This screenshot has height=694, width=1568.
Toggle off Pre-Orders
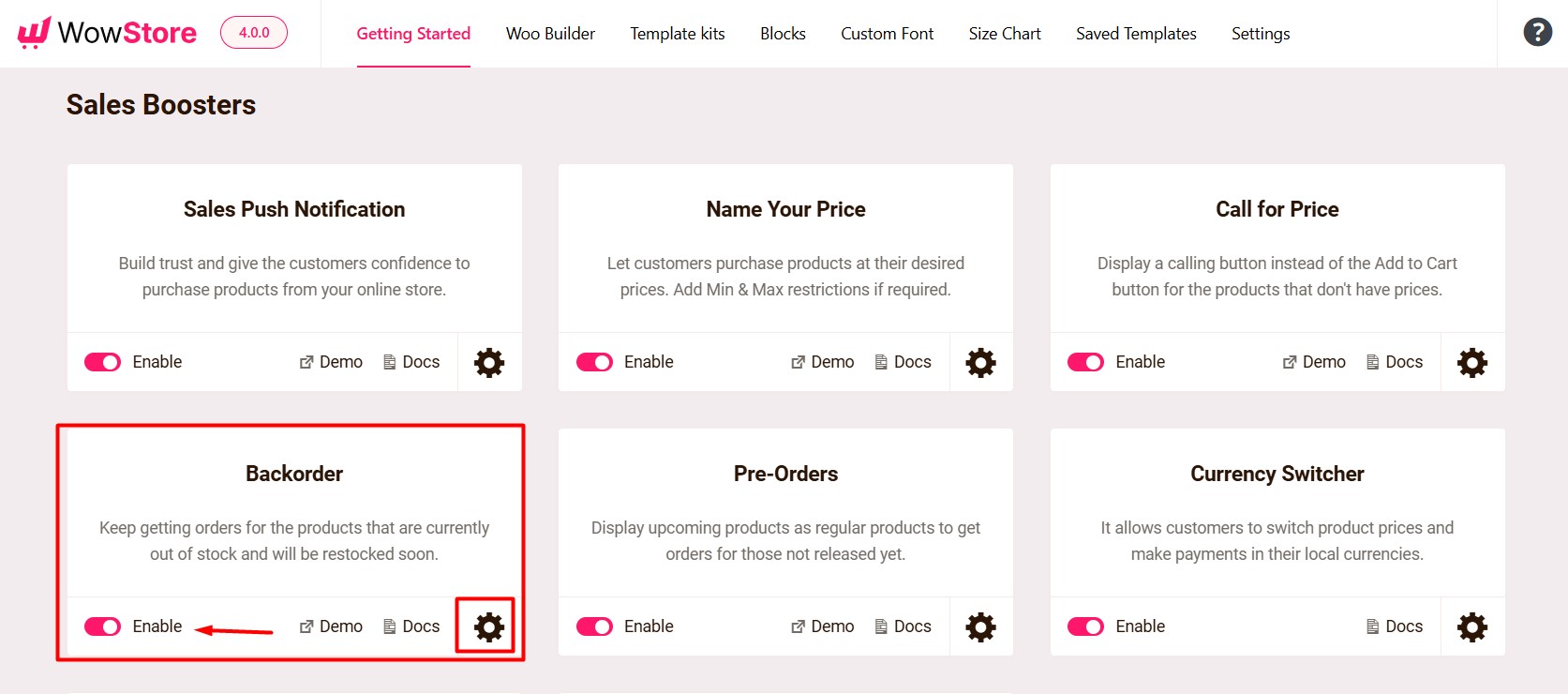click(x=594, y=626)
